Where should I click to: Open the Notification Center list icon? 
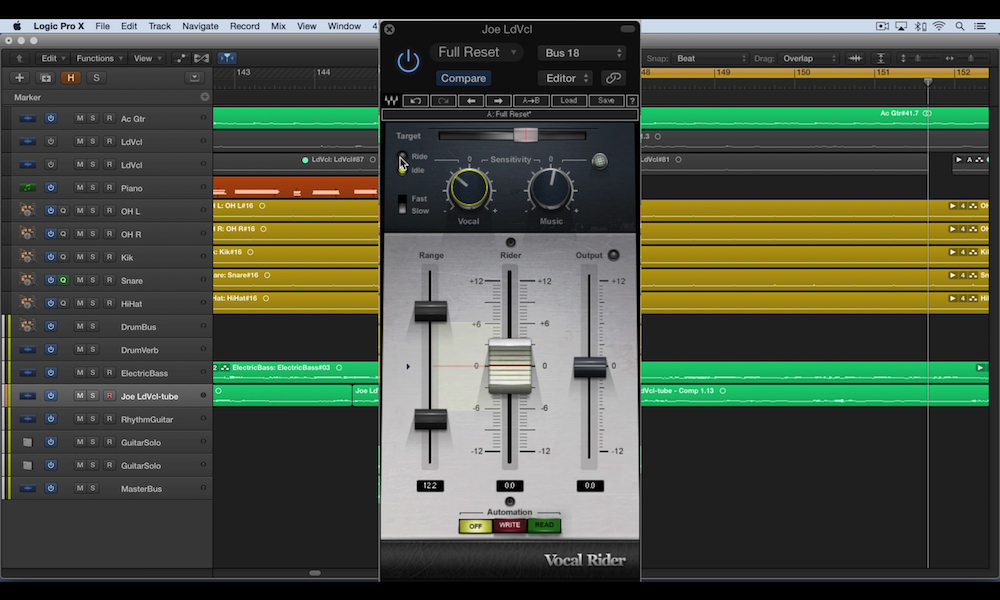coord(980,26)
